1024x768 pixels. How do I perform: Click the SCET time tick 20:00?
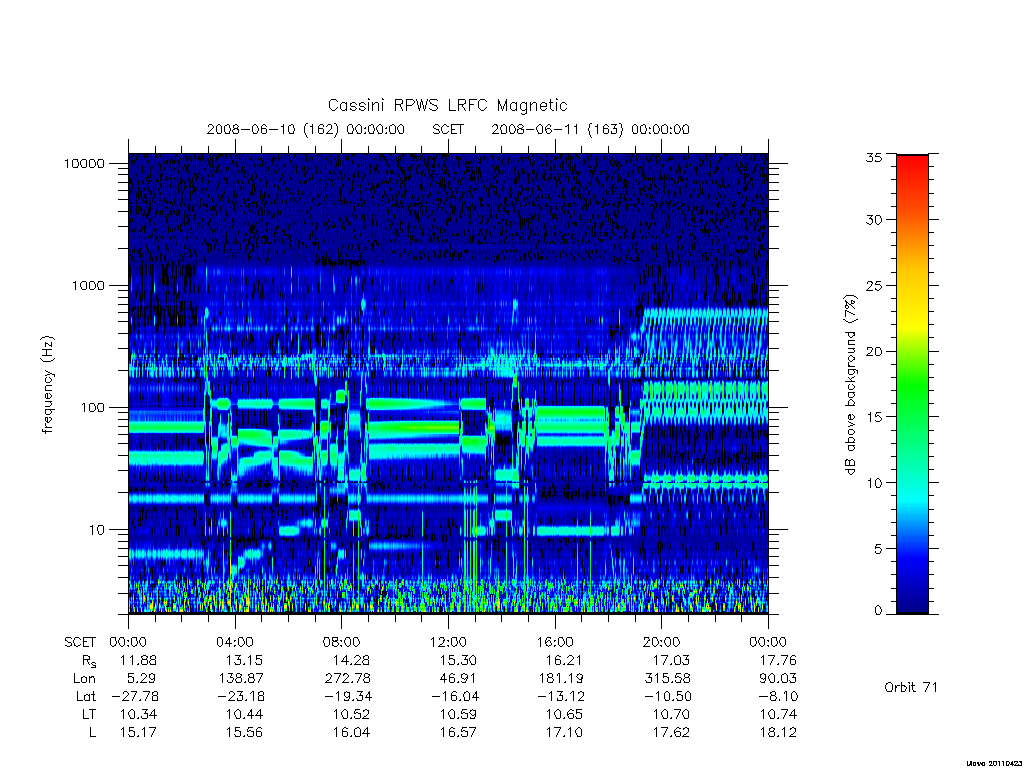(x=662, y=642)
